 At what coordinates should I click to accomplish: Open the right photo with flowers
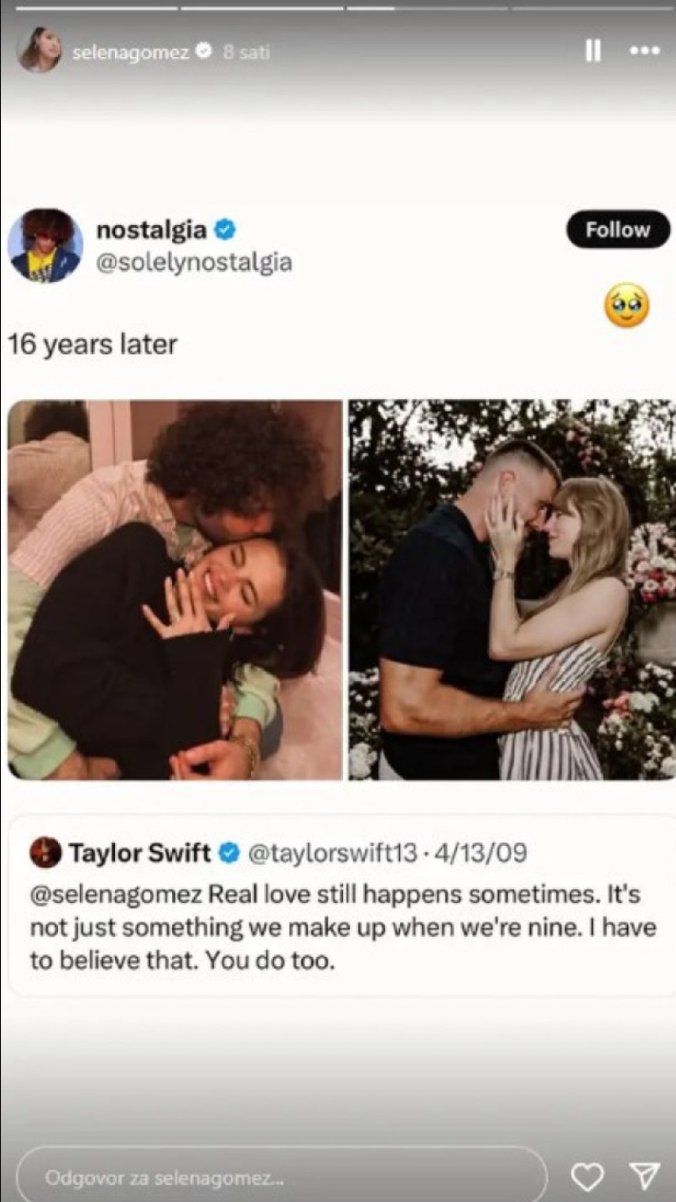coord(512,590)
